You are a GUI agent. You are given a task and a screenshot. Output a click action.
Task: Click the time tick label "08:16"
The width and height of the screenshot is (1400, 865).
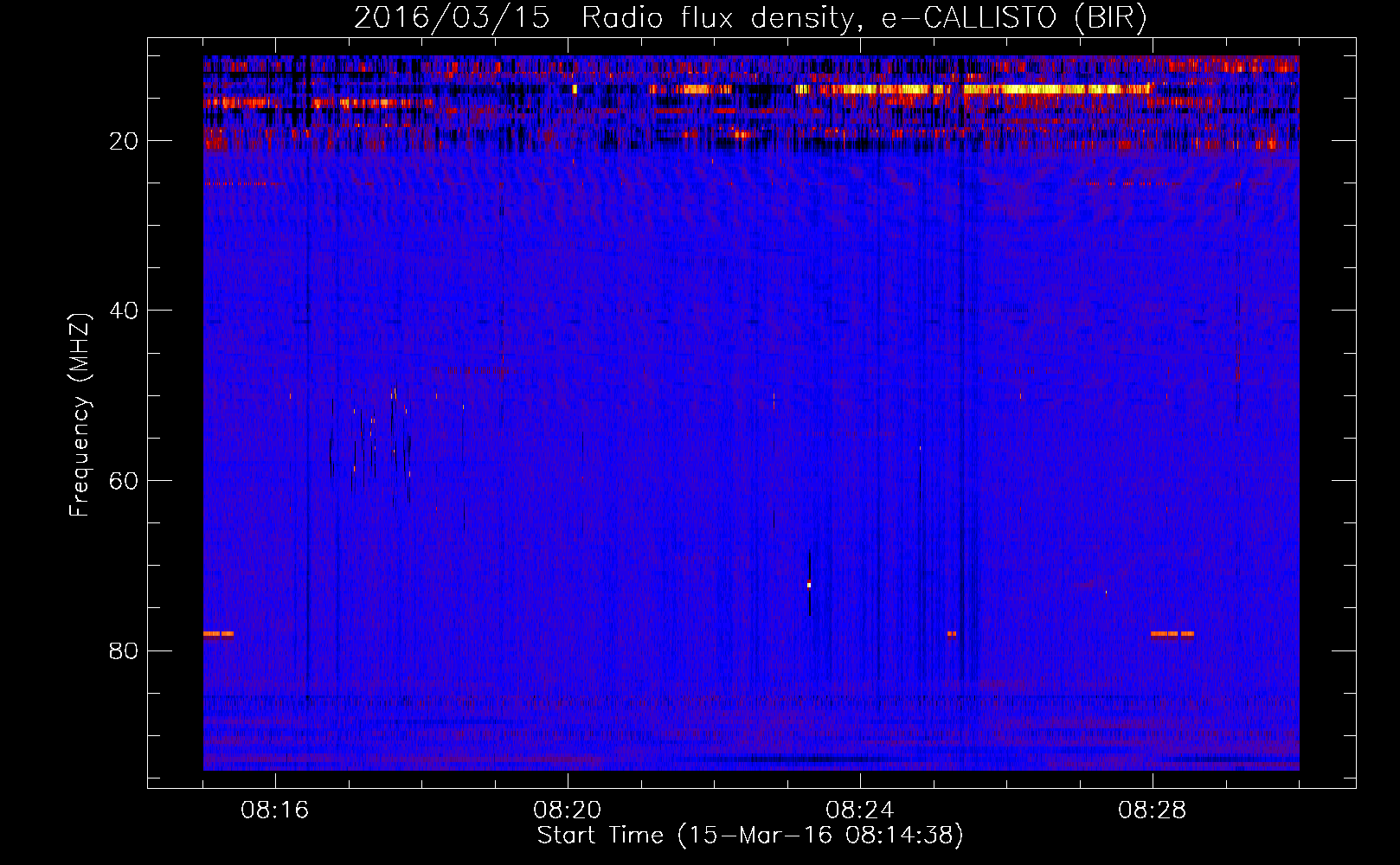coord(275,811)
